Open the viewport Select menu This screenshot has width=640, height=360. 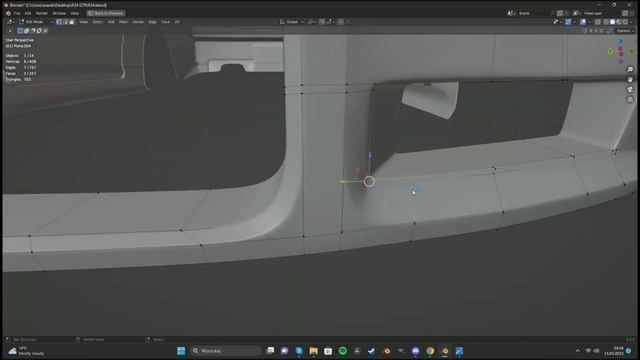coord(98,22)
